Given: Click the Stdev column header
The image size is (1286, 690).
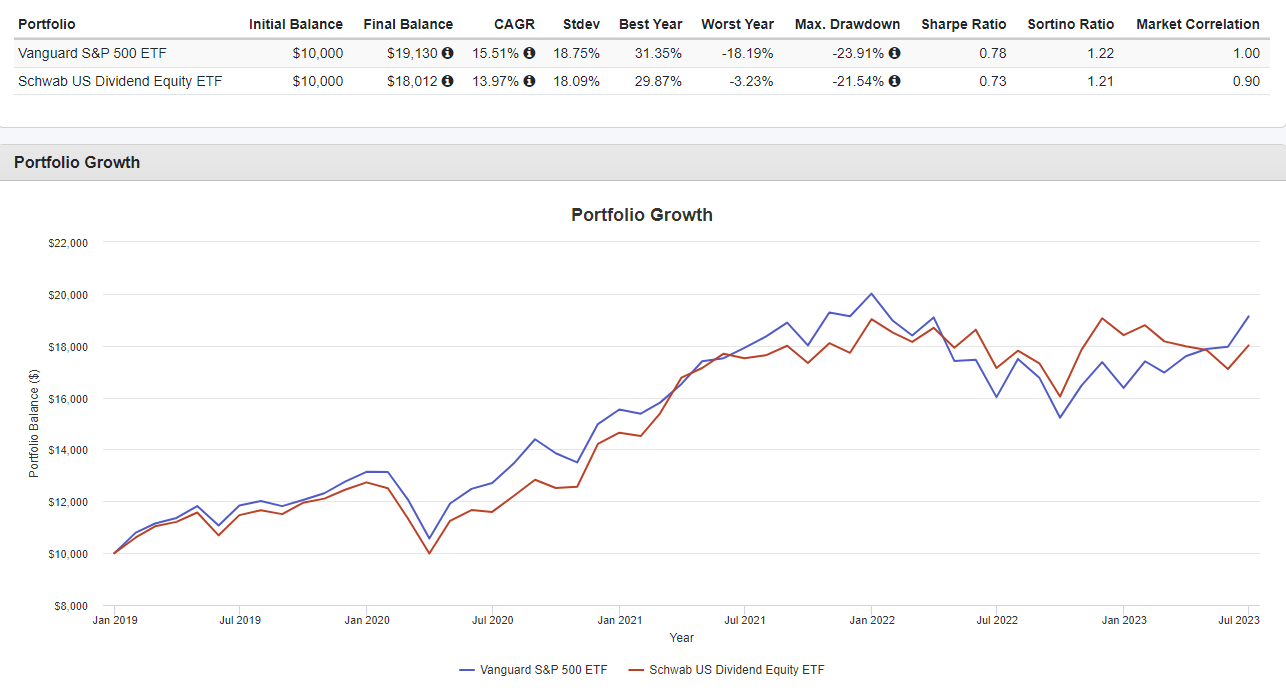Looking at the screenshot, I should (581, 24).
